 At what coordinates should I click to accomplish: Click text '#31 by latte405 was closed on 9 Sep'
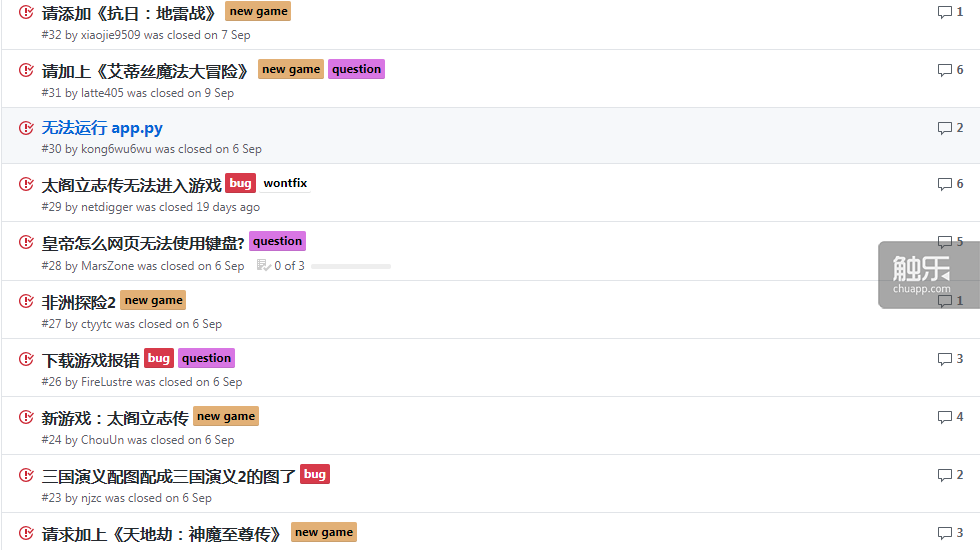coord(138,93)
